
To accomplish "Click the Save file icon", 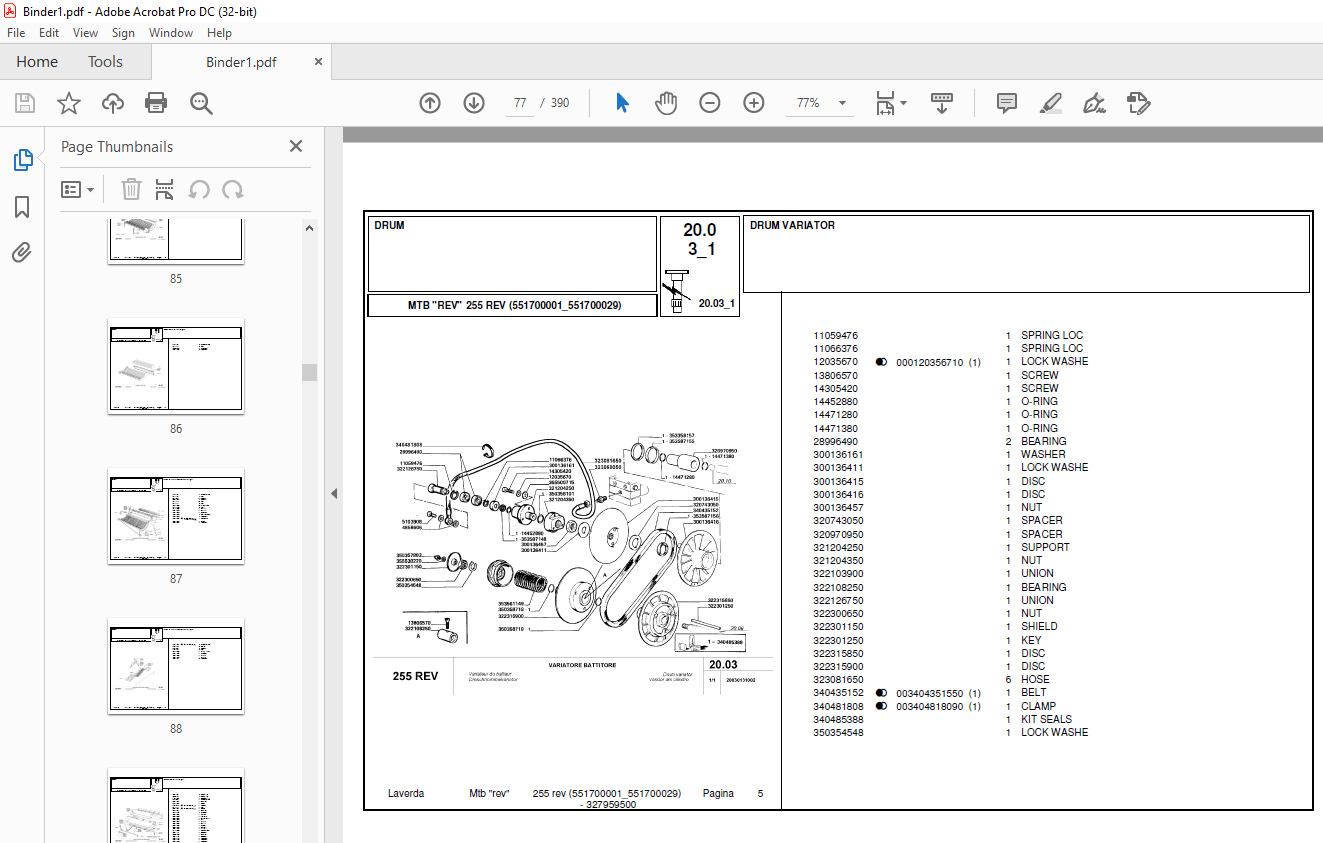I will [x=25, y=103].
